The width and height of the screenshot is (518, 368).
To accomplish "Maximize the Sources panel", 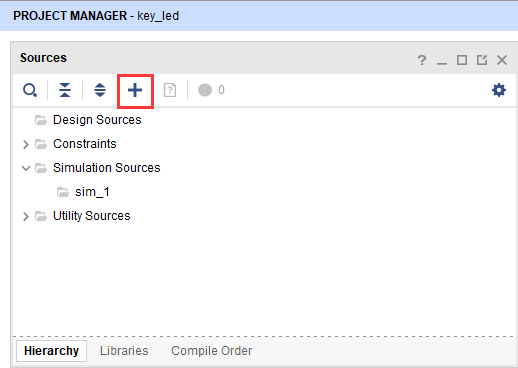I will 462,60.
